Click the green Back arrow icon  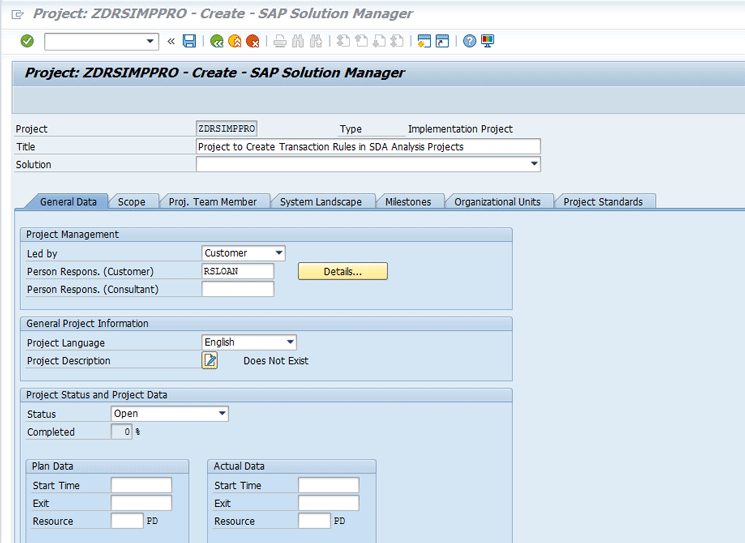tap(217, 41)
